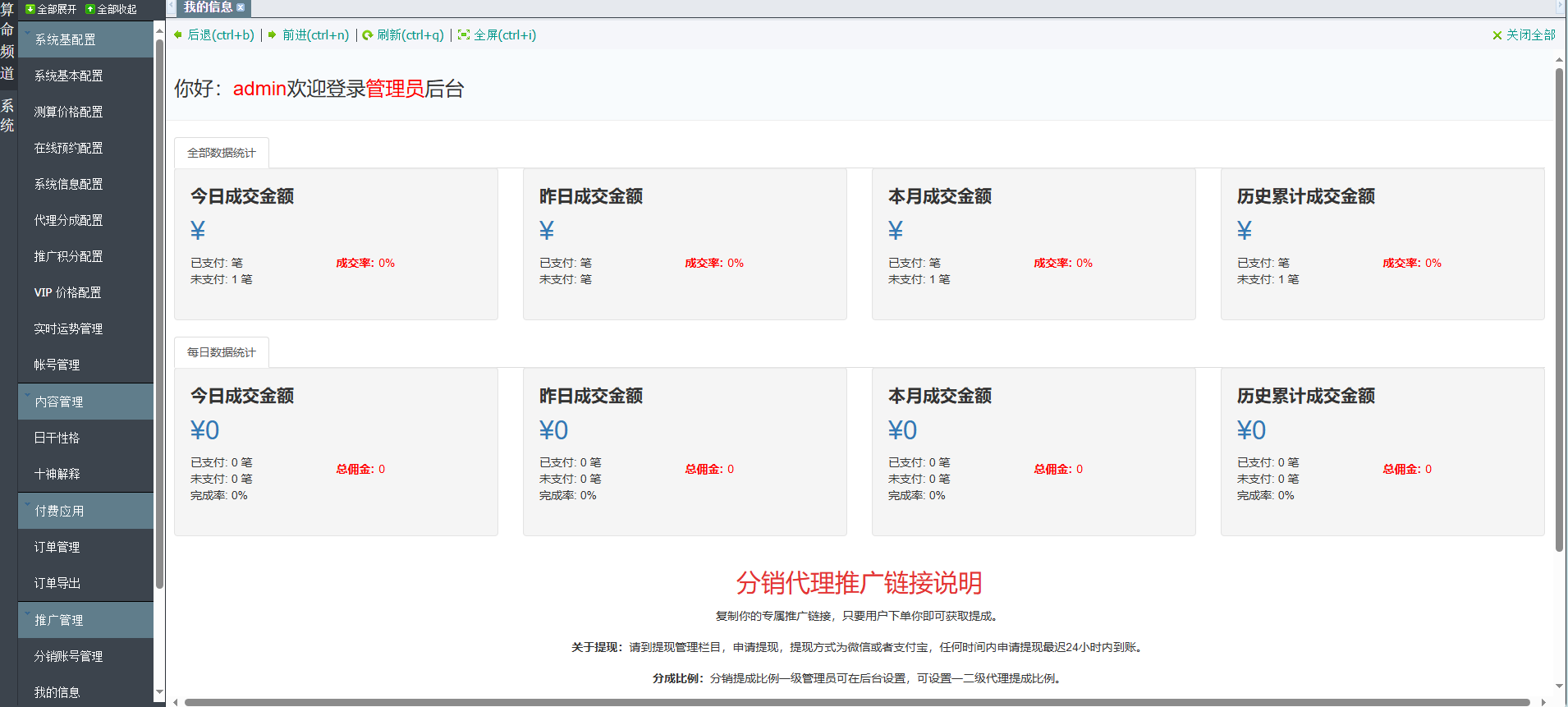
Task: Open 系统信息配置 in the sidebar
Action: click(x=85, y=184)
